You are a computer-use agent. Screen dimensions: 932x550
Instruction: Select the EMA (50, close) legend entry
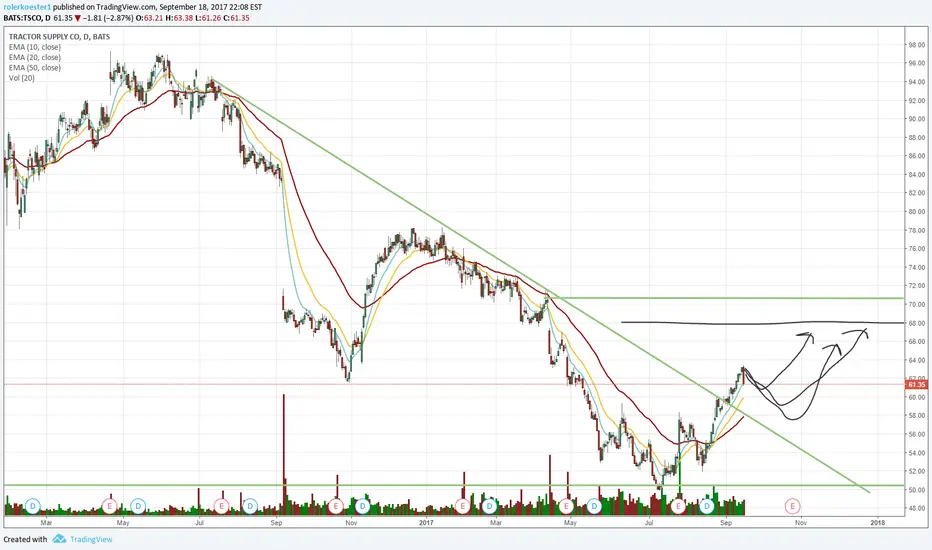34,68
